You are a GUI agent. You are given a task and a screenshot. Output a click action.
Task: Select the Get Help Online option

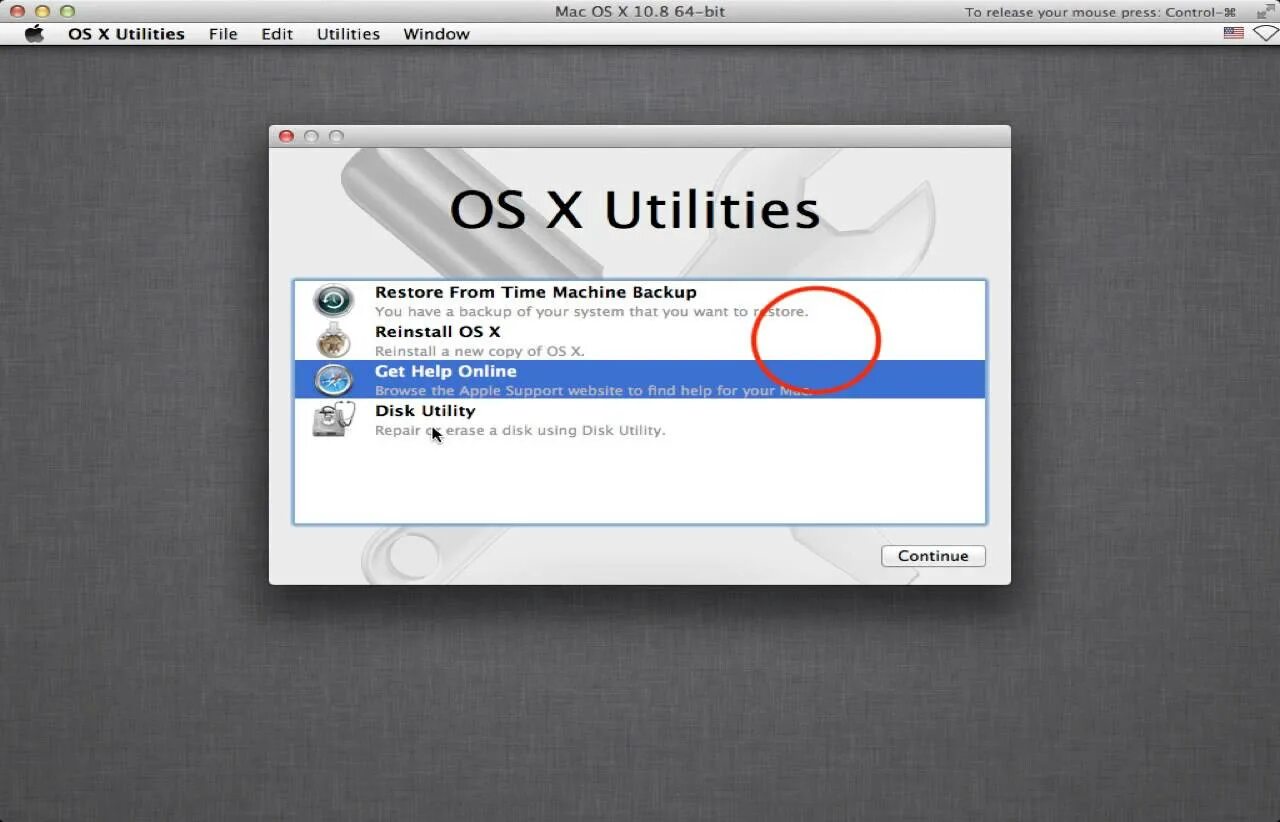[x=640, y=380]
